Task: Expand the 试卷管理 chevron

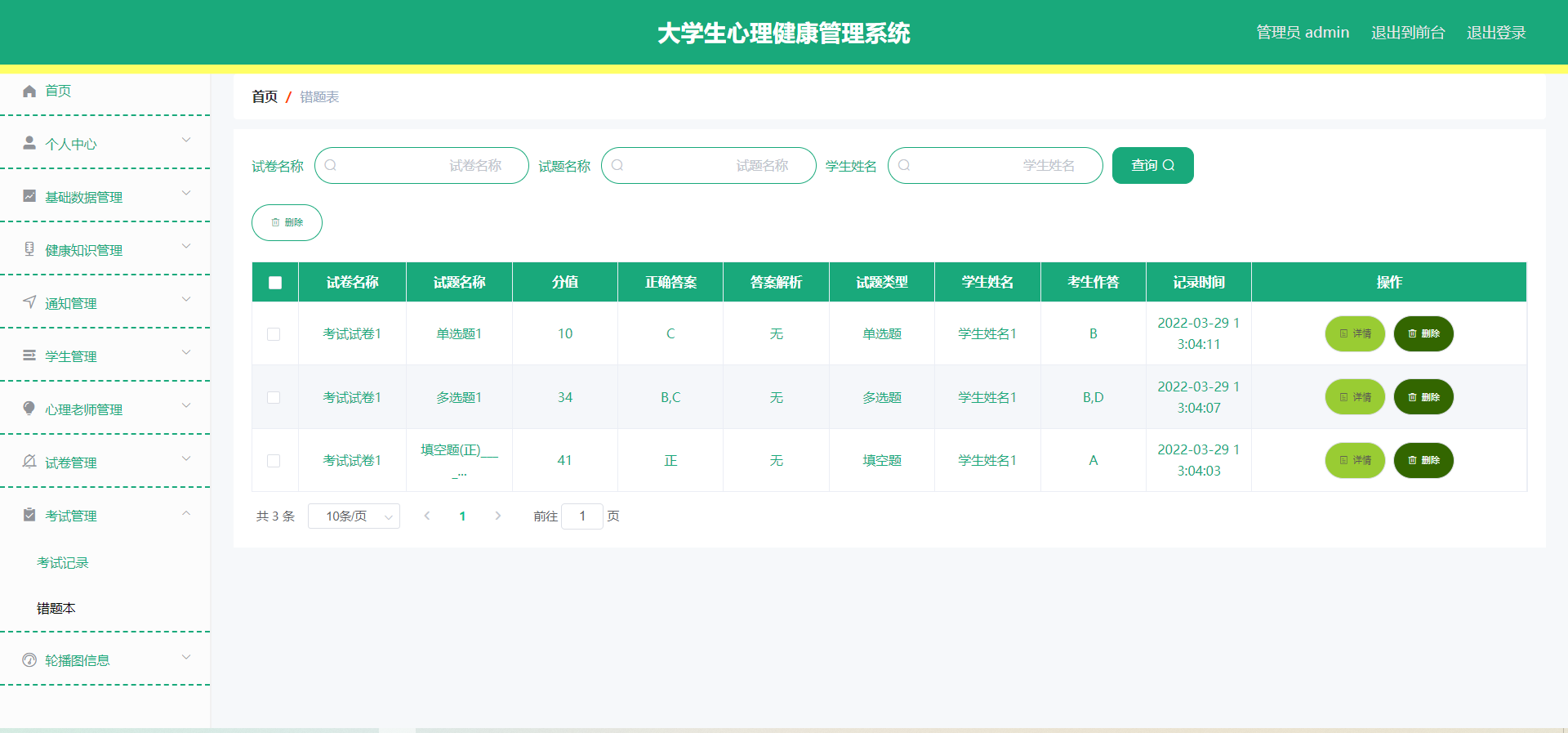Action: [x=186, y=459]
